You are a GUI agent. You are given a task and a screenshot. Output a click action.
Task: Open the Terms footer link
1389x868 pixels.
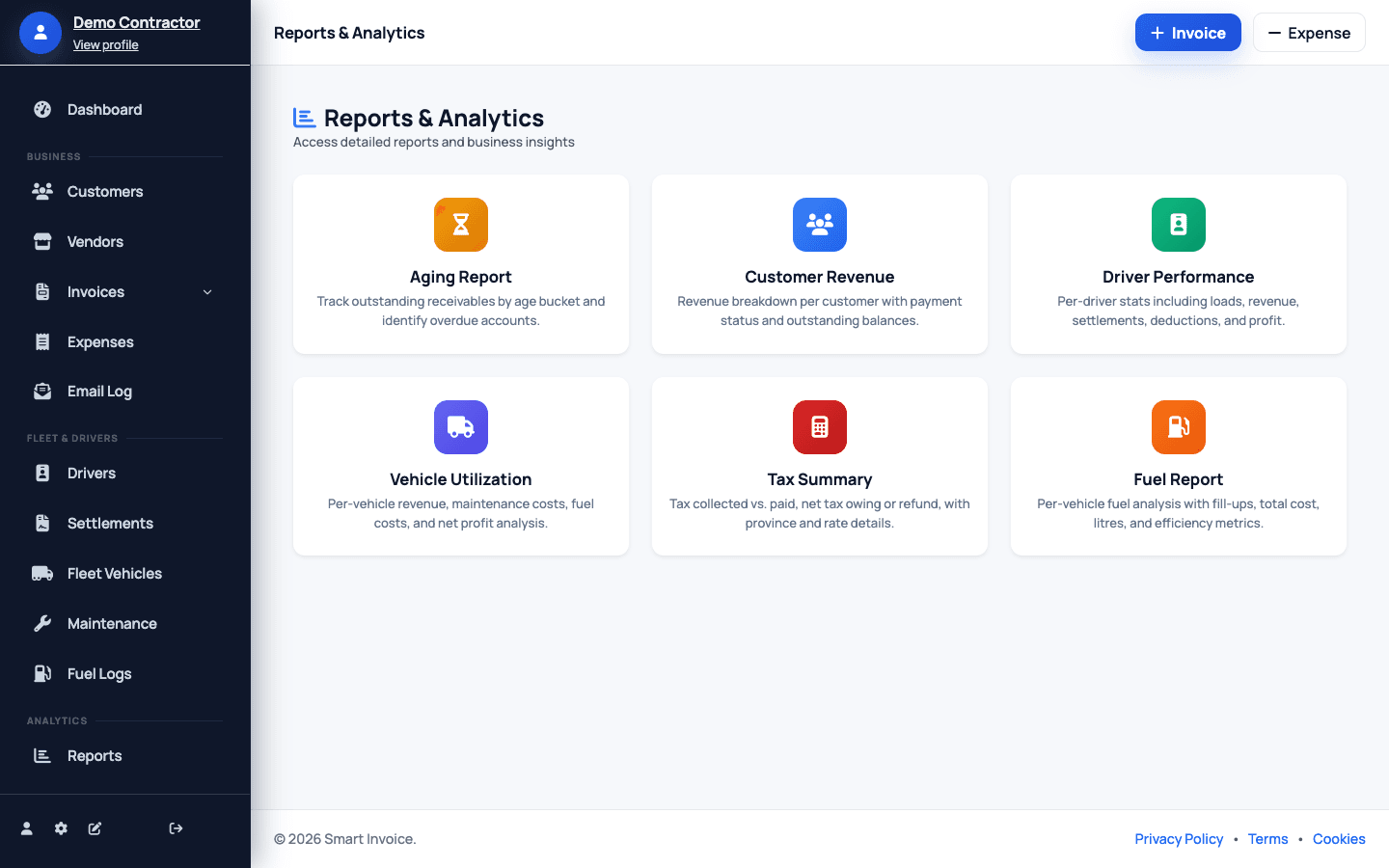[1267, 839]
